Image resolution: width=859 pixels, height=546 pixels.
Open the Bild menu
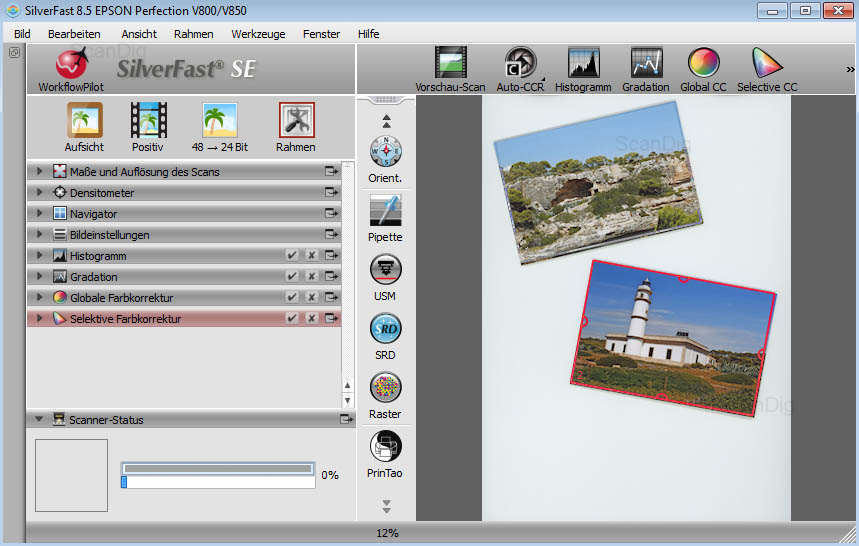pyautogui.click(x=22, y=34)
